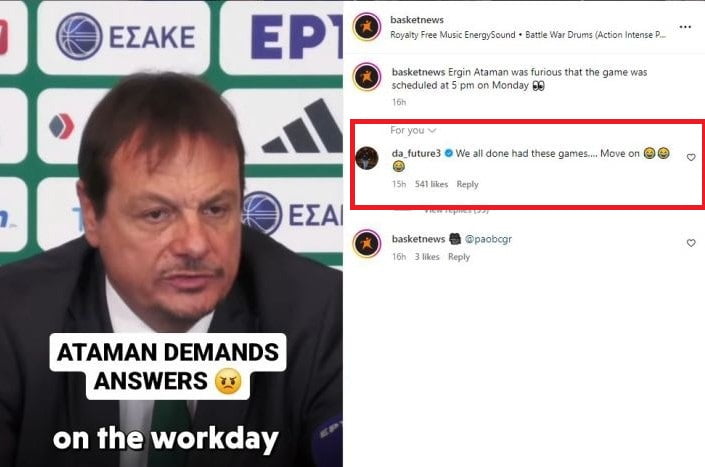
Task: Click da_future3 profile picture
Action: [367, 158]
